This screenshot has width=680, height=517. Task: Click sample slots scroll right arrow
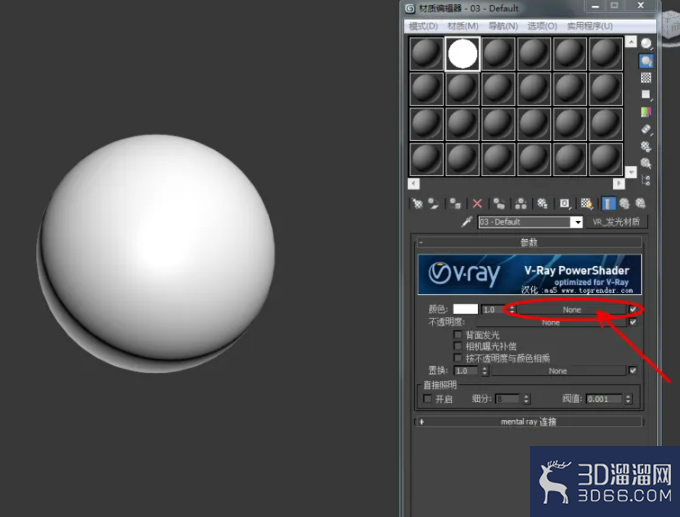pyautogui.click(x=619, y=184)
